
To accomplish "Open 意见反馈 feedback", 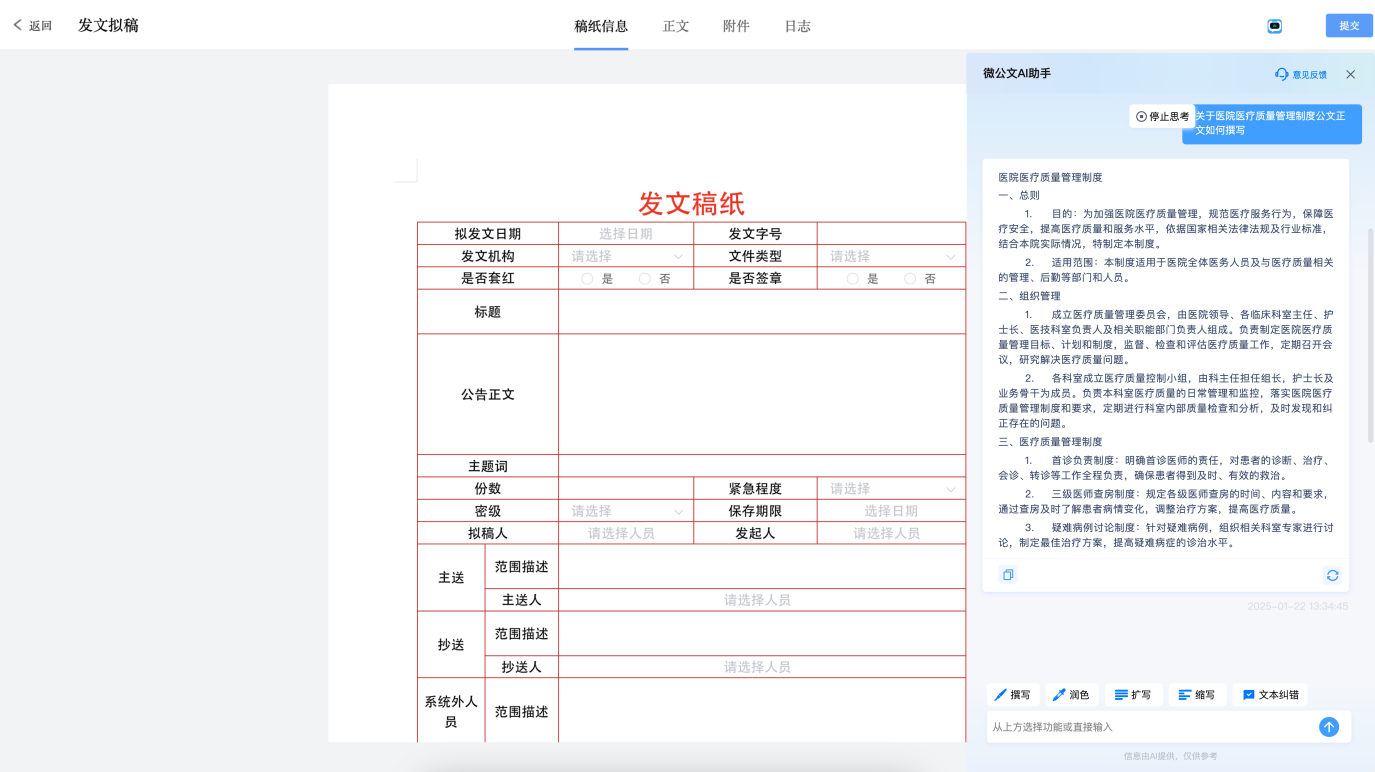I will point(1301,74).
